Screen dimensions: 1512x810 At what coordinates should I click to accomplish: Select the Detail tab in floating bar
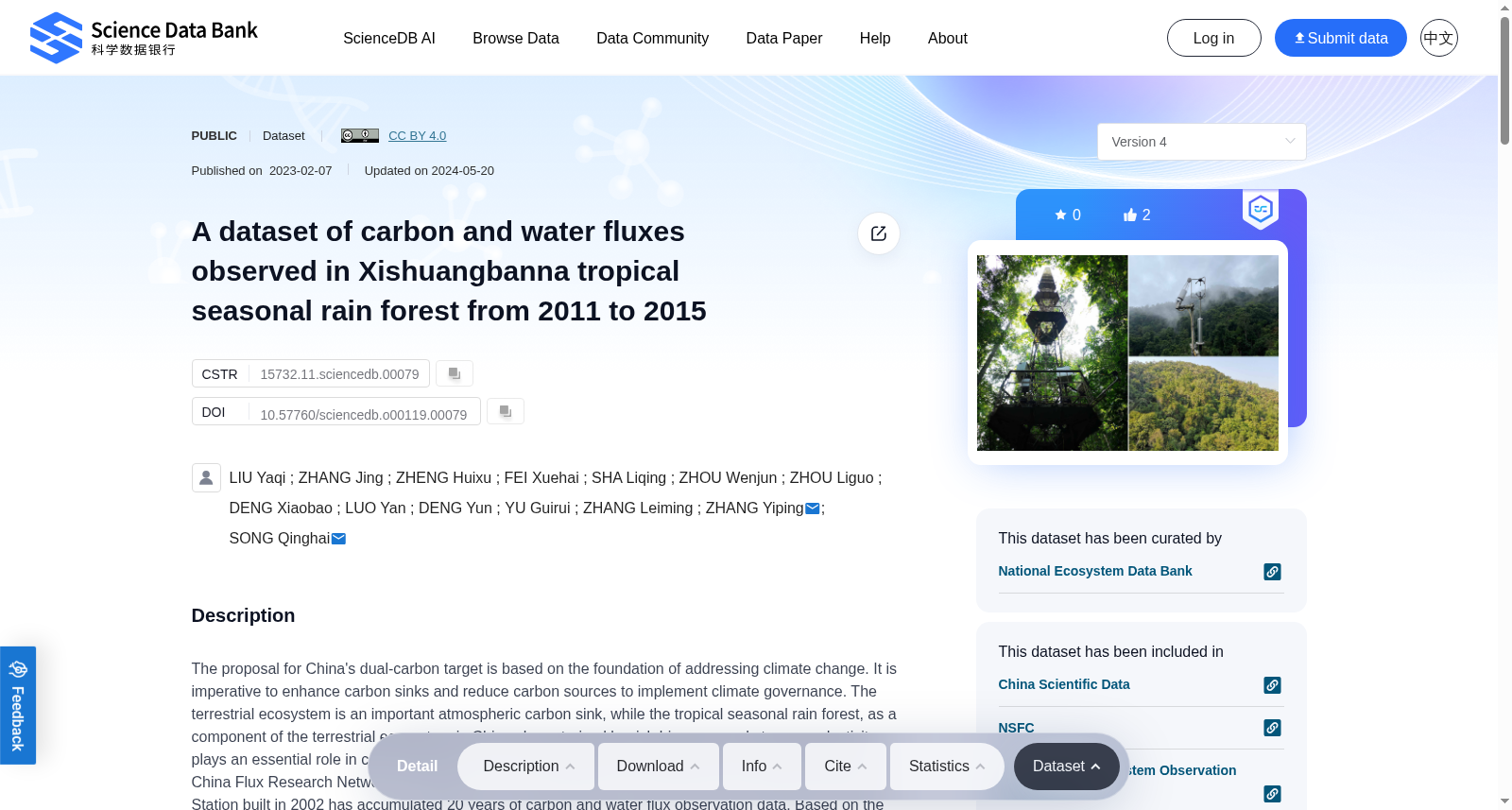point(417,767)
